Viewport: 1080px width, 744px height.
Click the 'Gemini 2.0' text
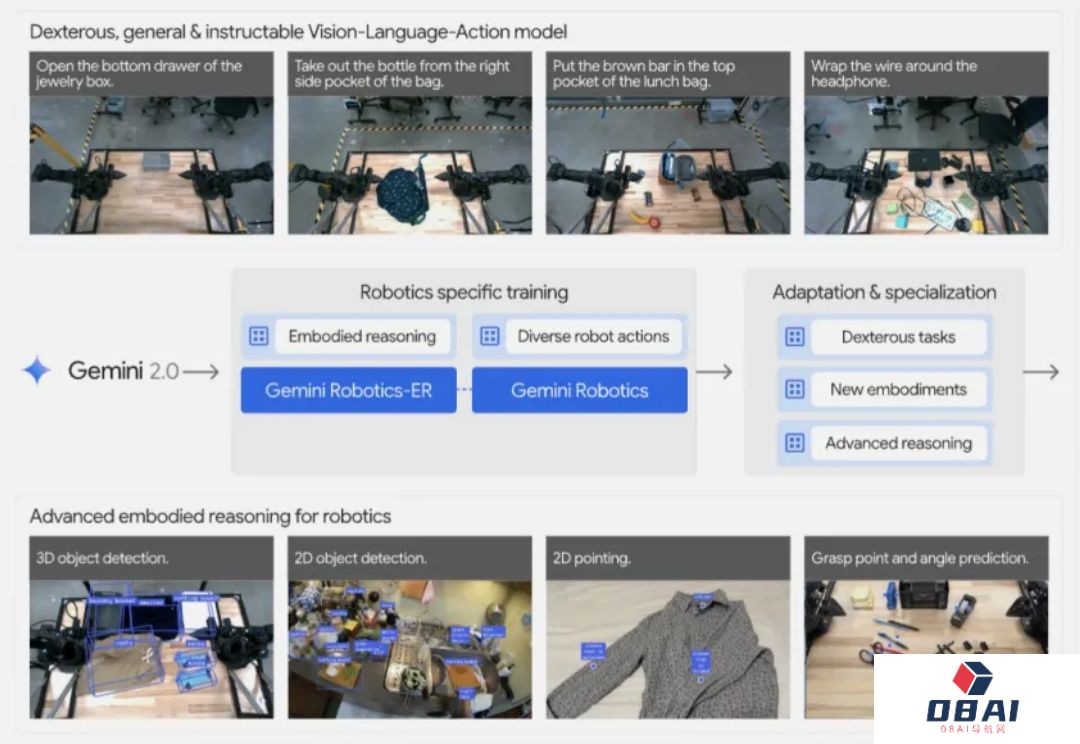tap(123, 371)
